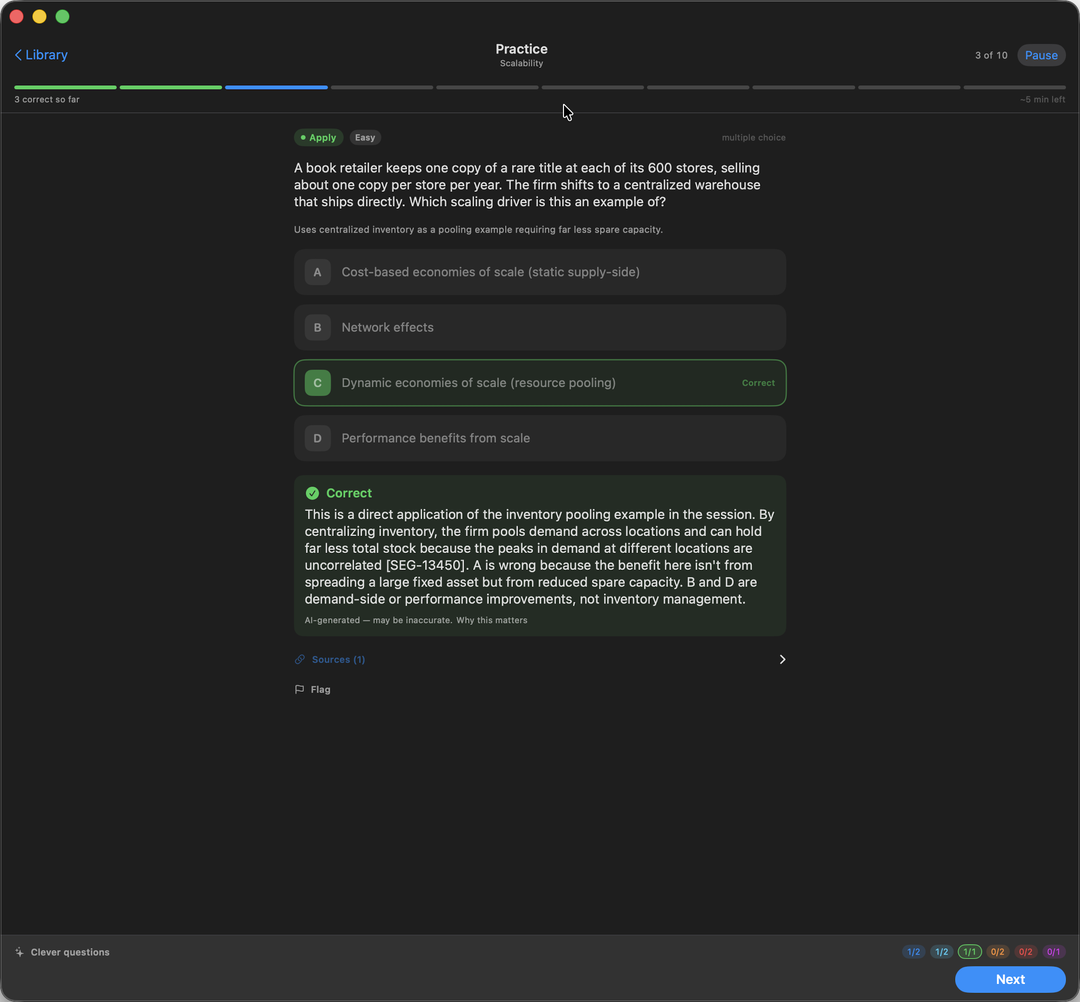Image resolution: width=1080 pixels, height=1002 pixels.
Task: Select answer Performance benefits from scale
Action: tap(540, 438)
